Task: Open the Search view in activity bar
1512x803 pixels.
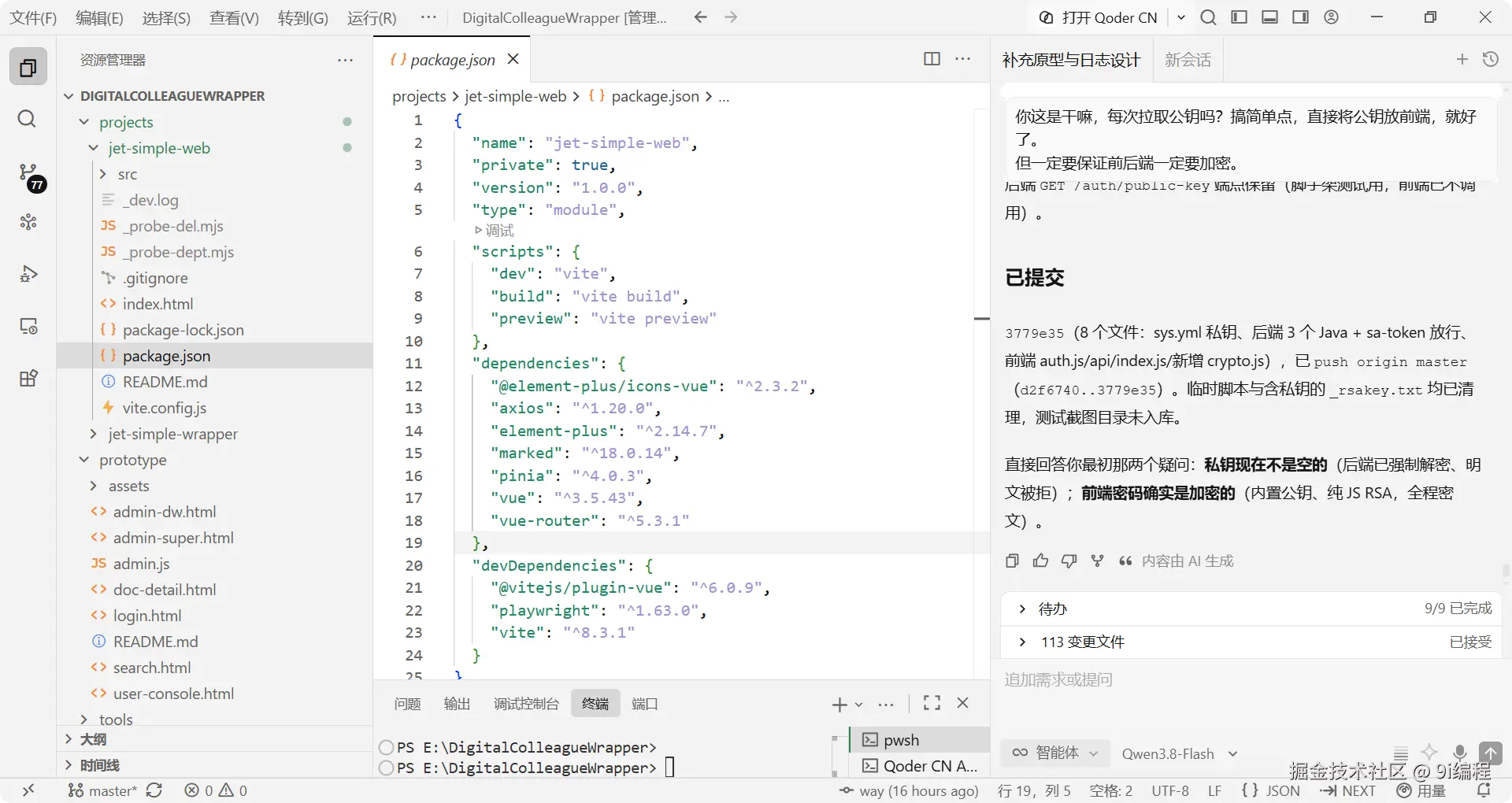Action: coord(27,119)
